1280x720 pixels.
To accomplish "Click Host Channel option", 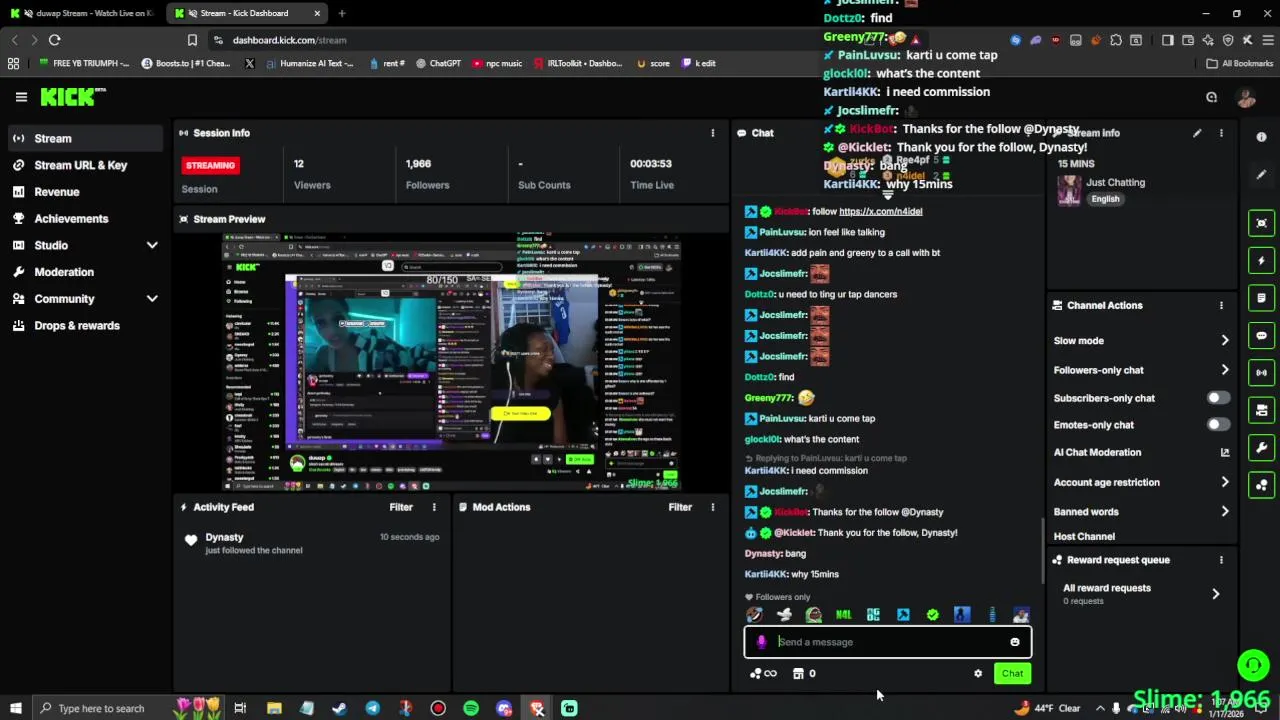I will [x=1084, y=537].
